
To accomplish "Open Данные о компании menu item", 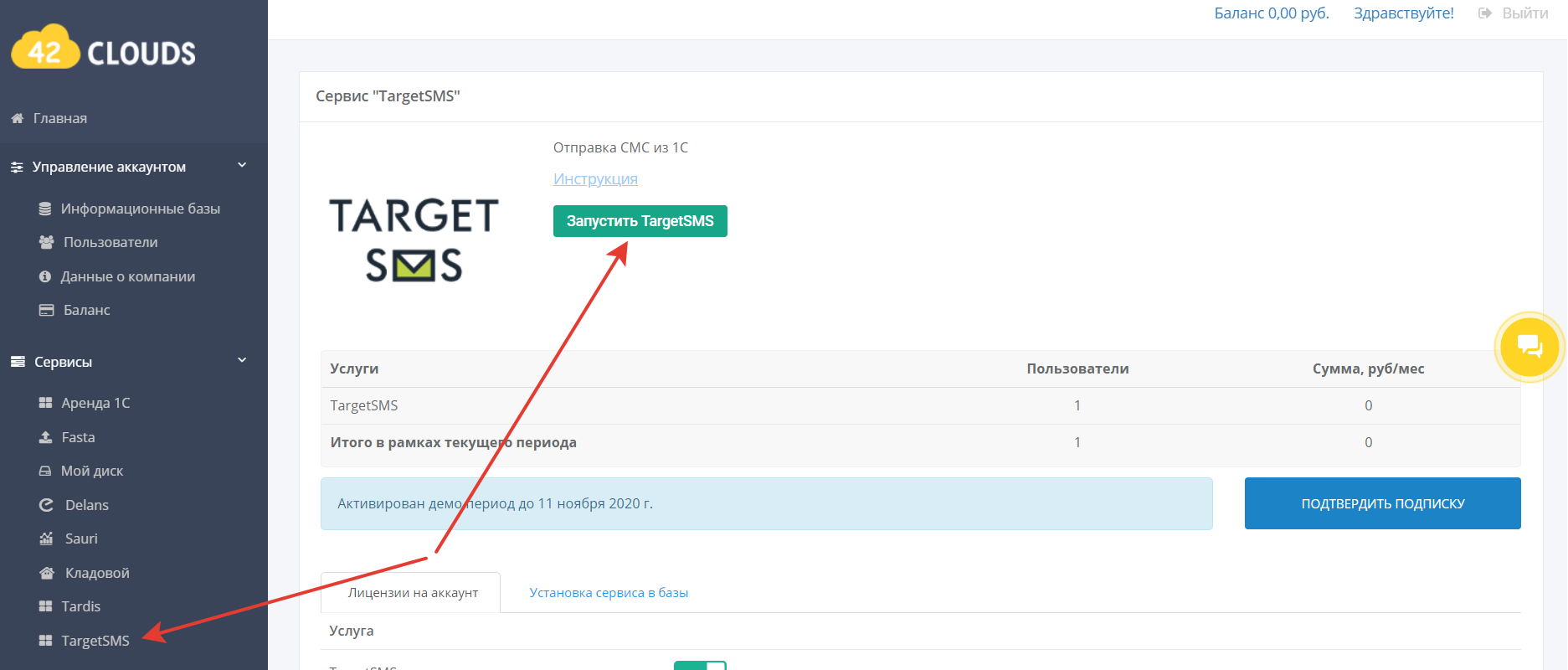I will 128,276.
